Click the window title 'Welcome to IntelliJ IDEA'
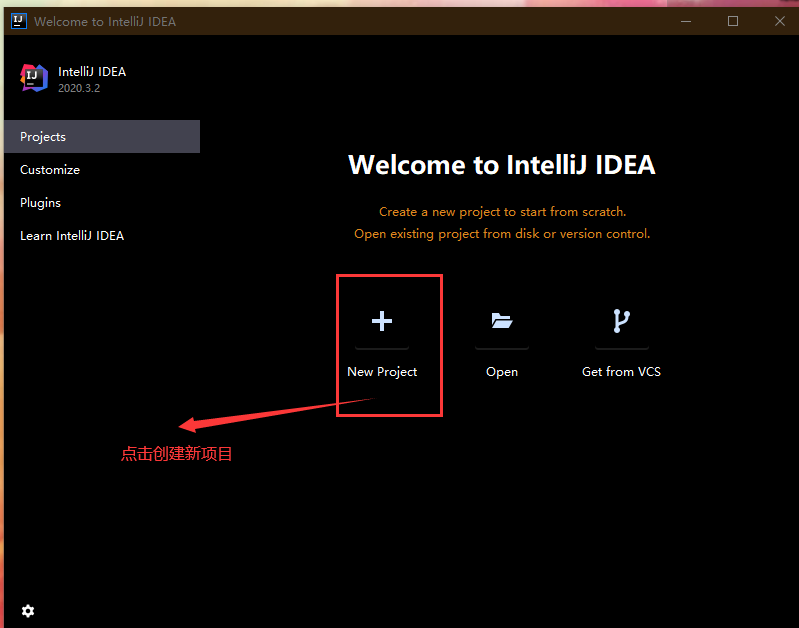799x628 pixels. 105,21
